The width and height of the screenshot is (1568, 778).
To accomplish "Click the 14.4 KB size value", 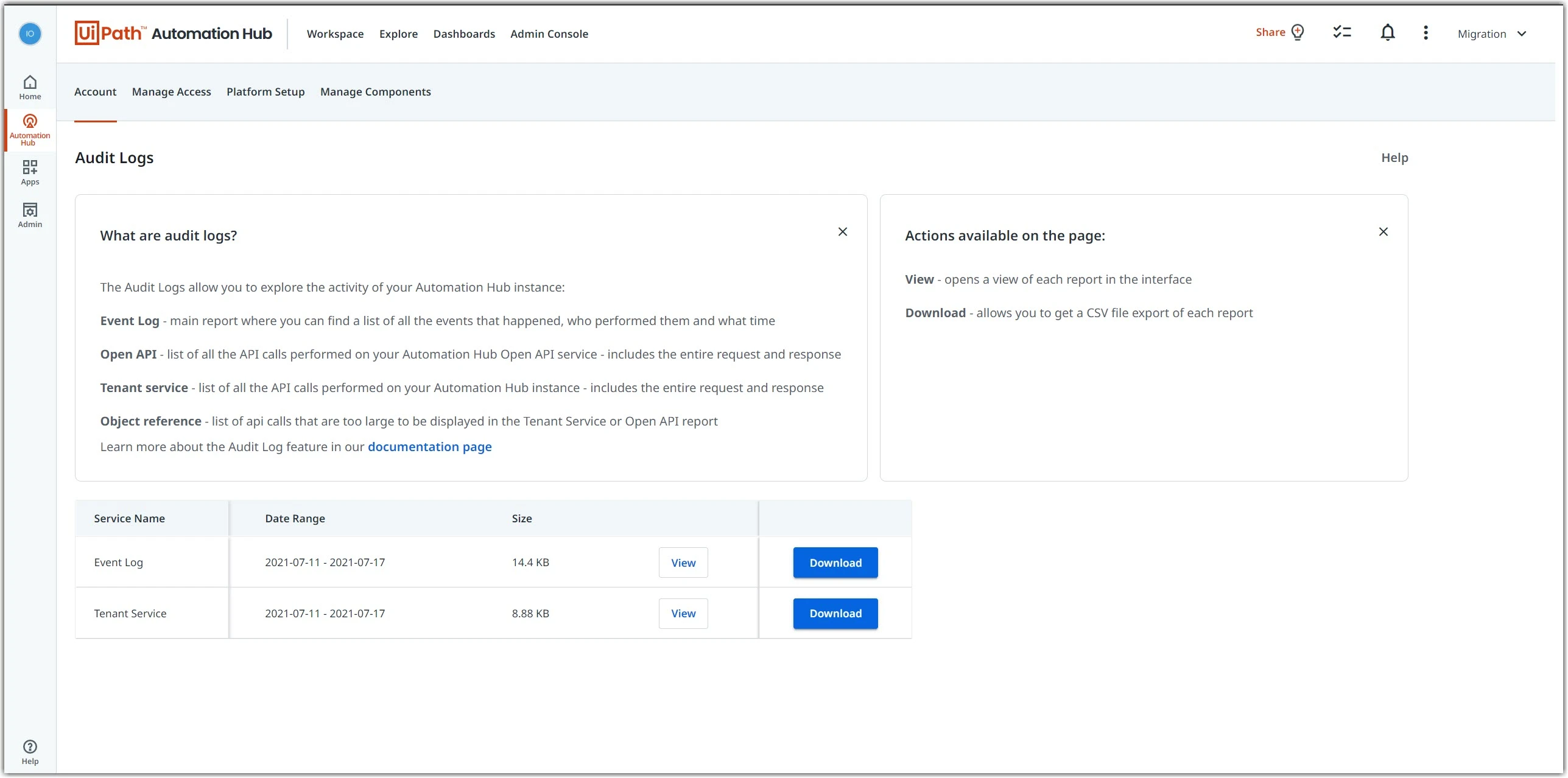I will click(x=530, y=562).
